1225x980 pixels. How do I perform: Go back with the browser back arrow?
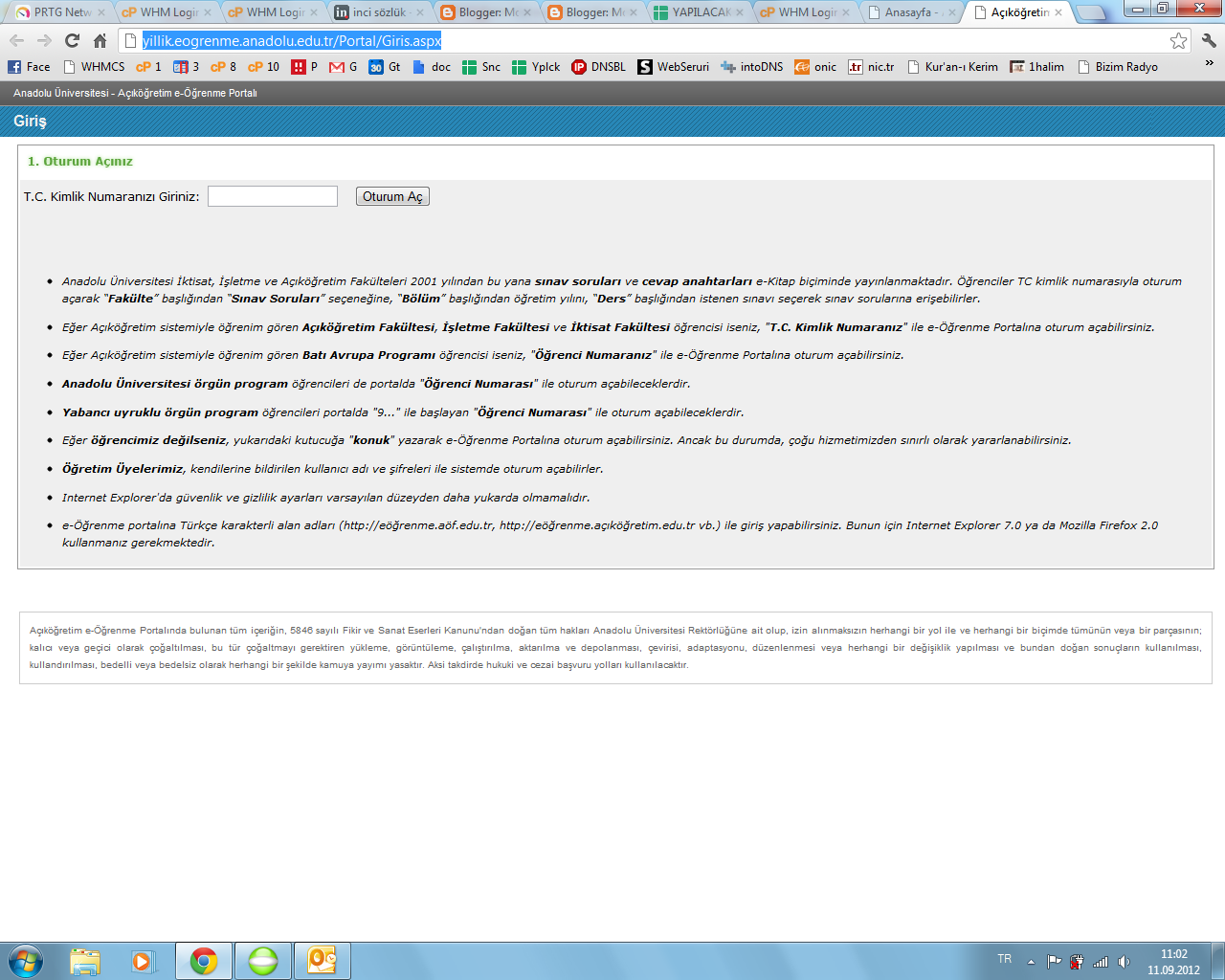16,40
